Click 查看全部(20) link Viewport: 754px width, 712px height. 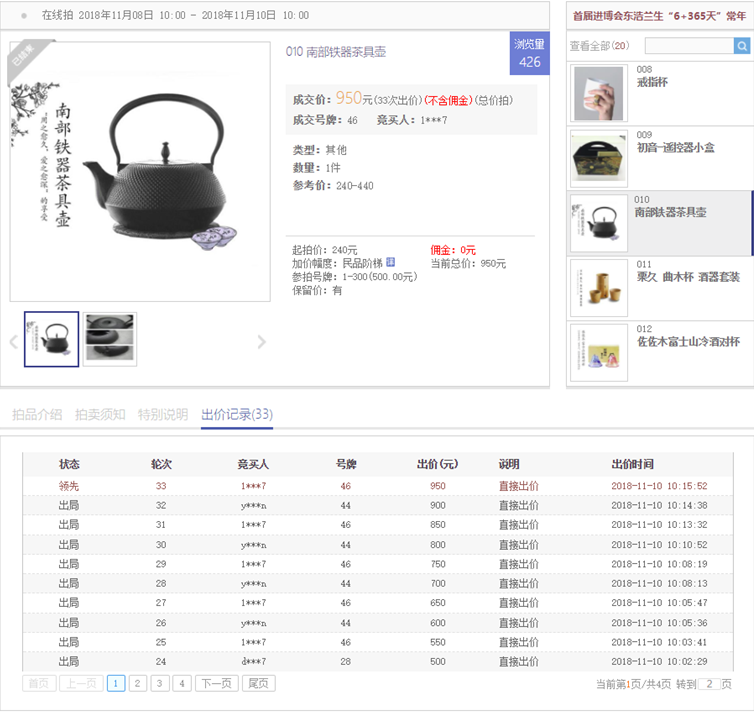click(599, 46)
